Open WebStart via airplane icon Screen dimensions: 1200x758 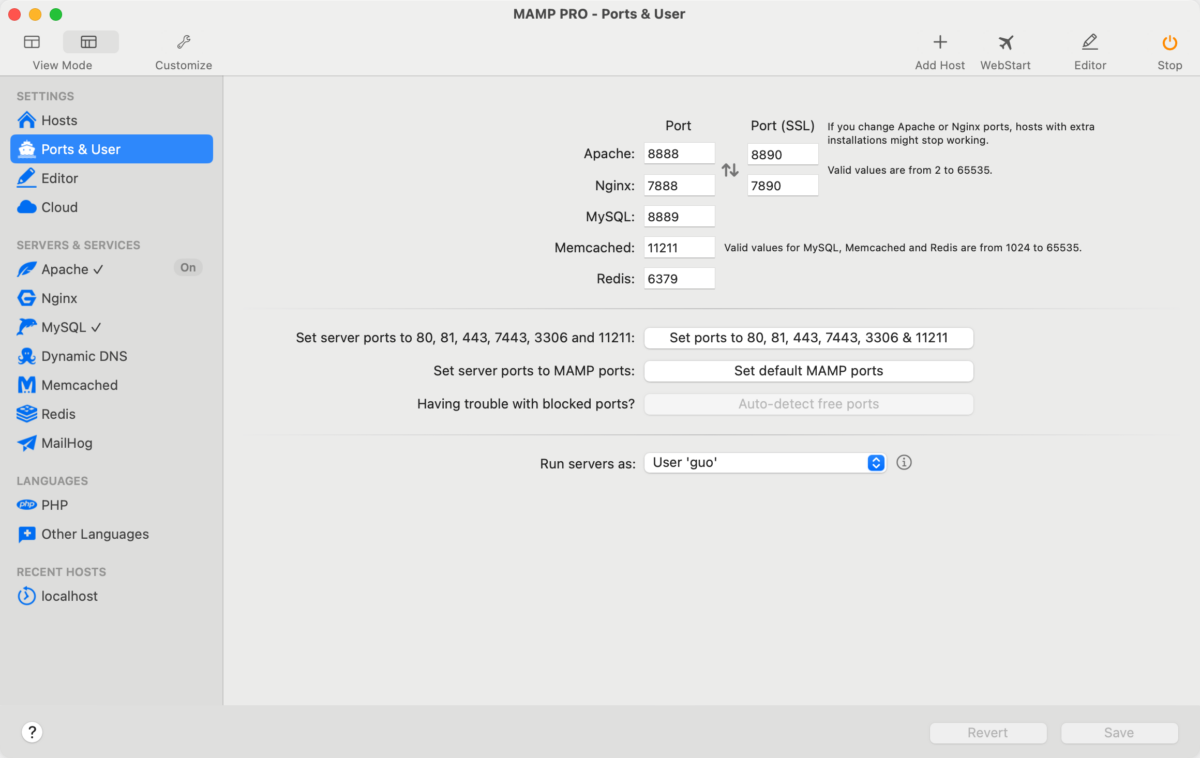(x=1005, y=42)
